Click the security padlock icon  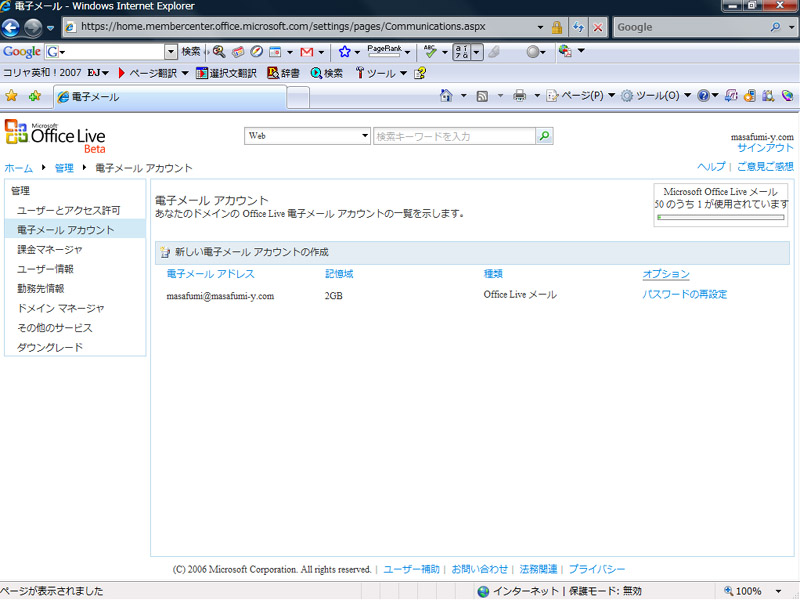click(x=557, y=27)
